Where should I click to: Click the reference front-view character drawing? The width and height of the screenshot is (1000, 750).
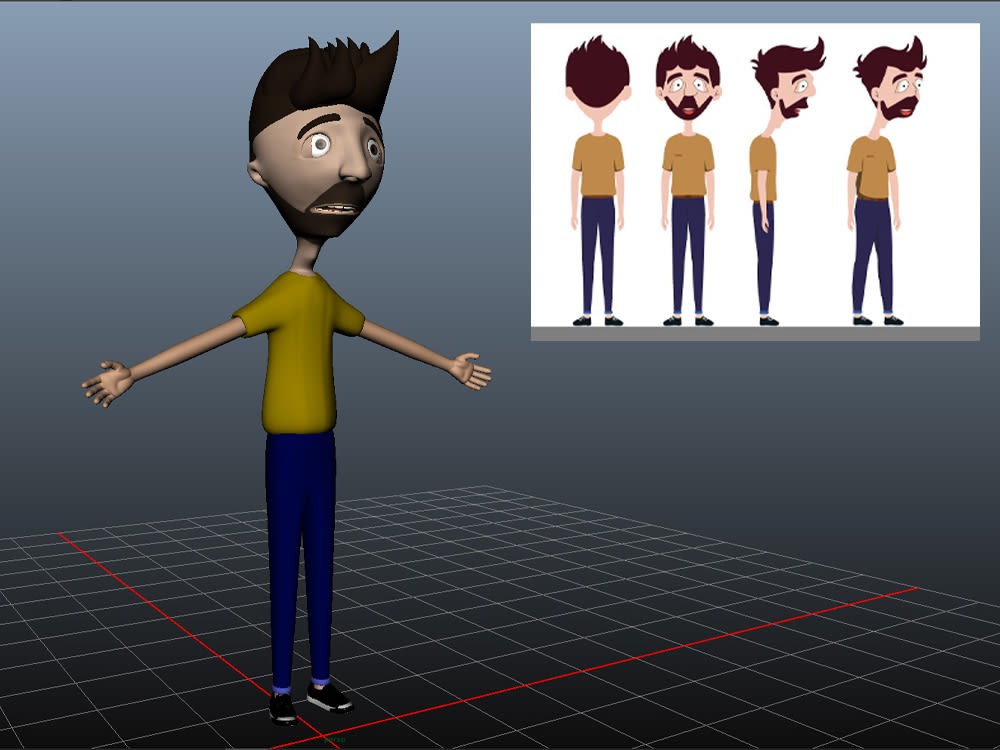point(688,180)
